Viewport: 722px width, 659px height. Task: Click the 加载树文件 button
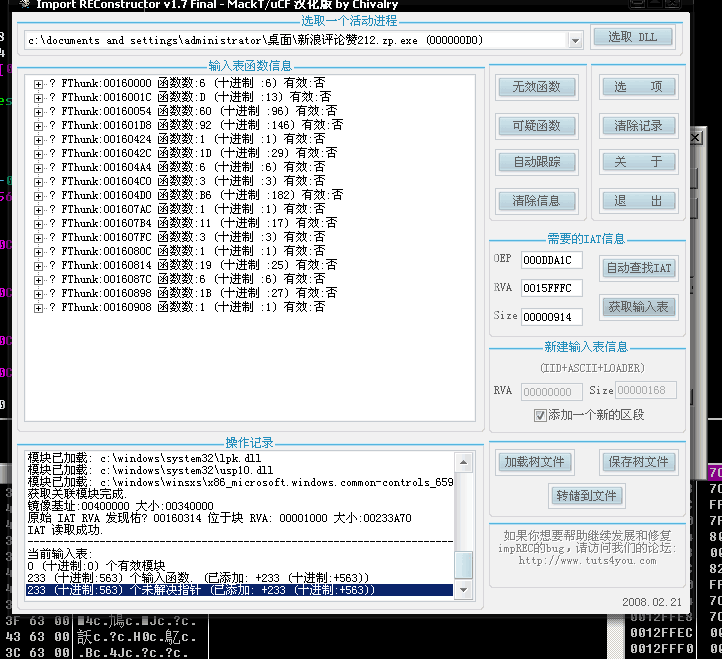tap(535, 462)
